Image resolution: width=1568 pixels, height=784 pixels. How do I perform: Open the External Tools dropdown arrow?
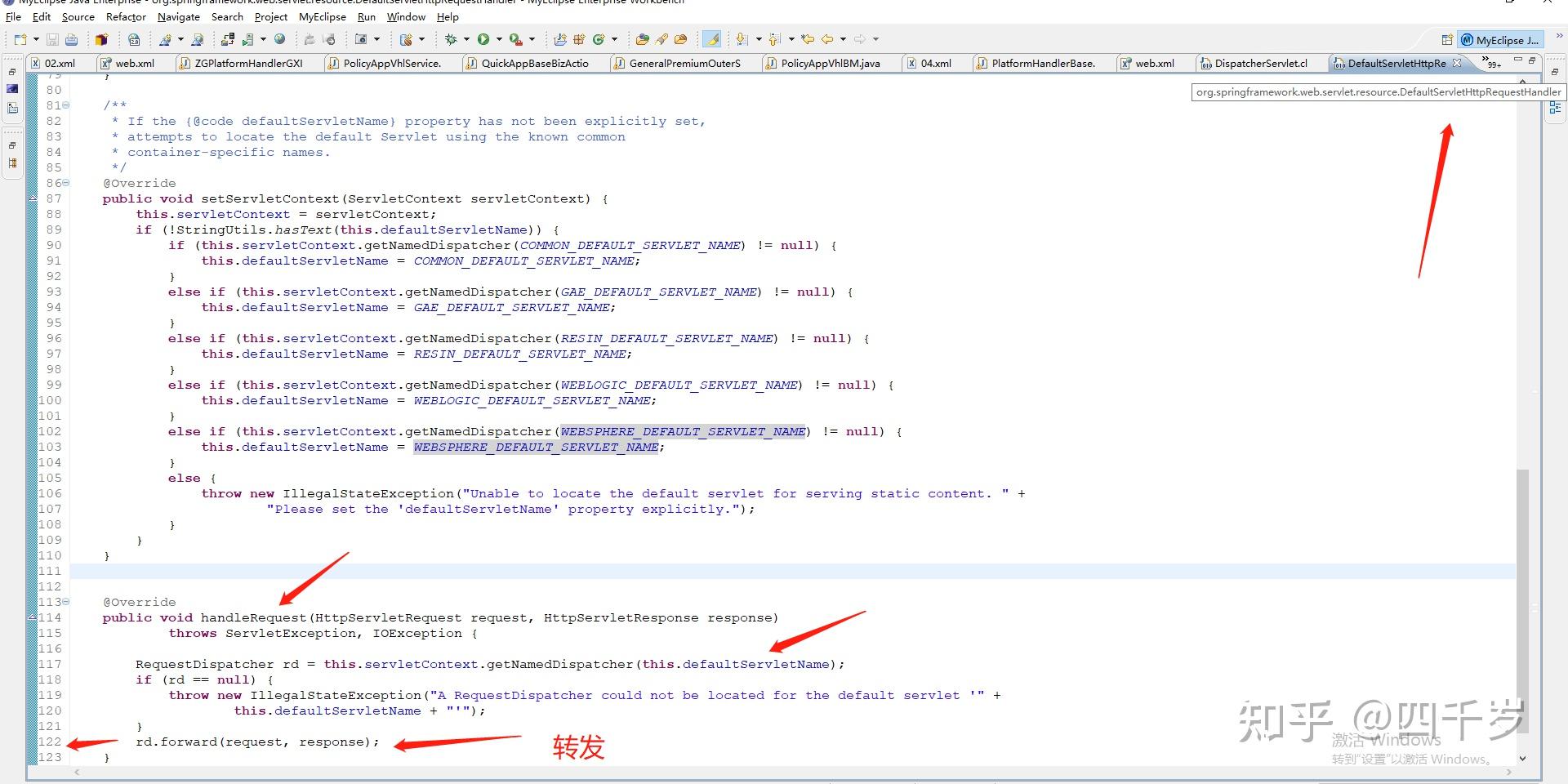point(532,39)
